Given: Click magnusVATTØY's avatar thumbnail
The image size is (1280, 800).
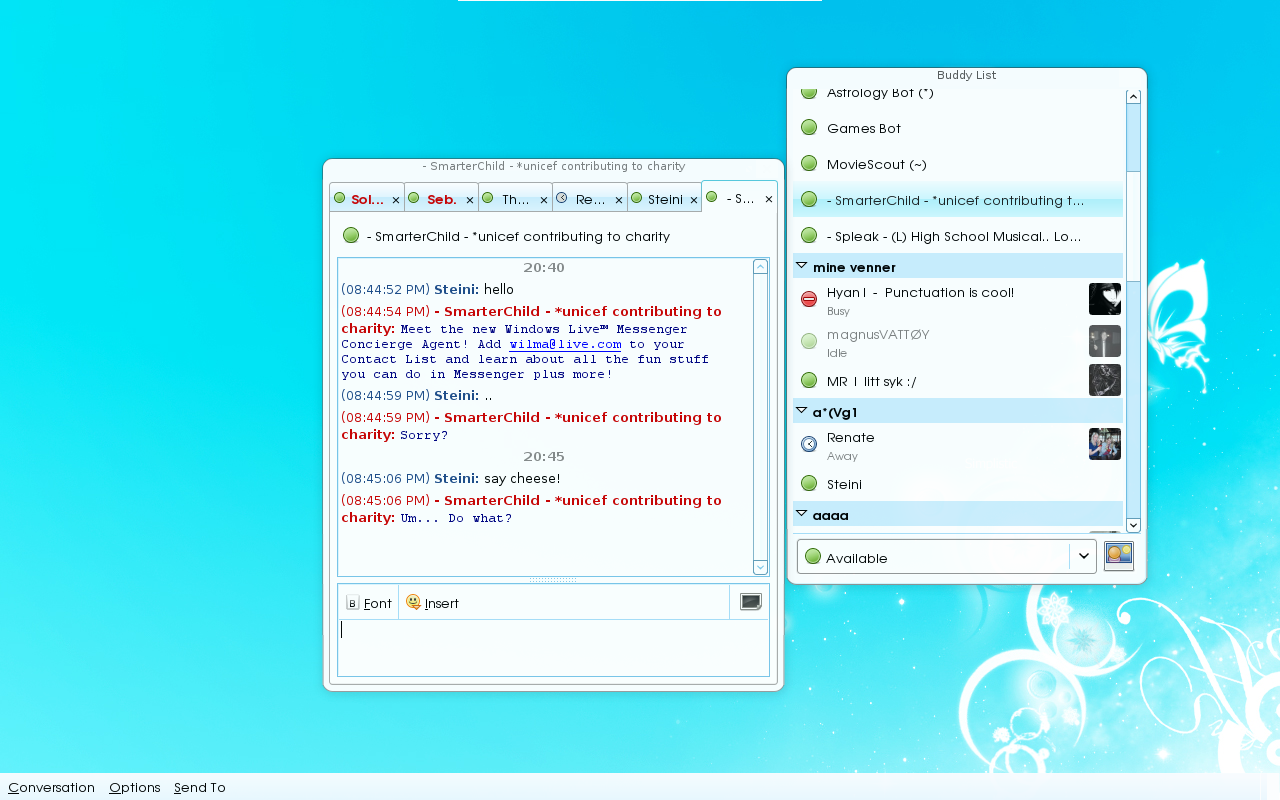Looking at the screenshot, I should 1105,341.
